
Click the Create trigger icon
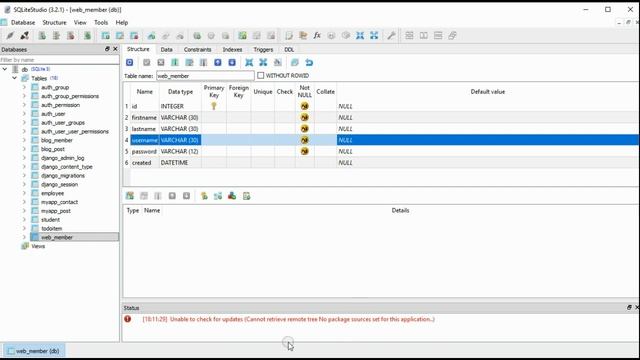pos(197,36)
